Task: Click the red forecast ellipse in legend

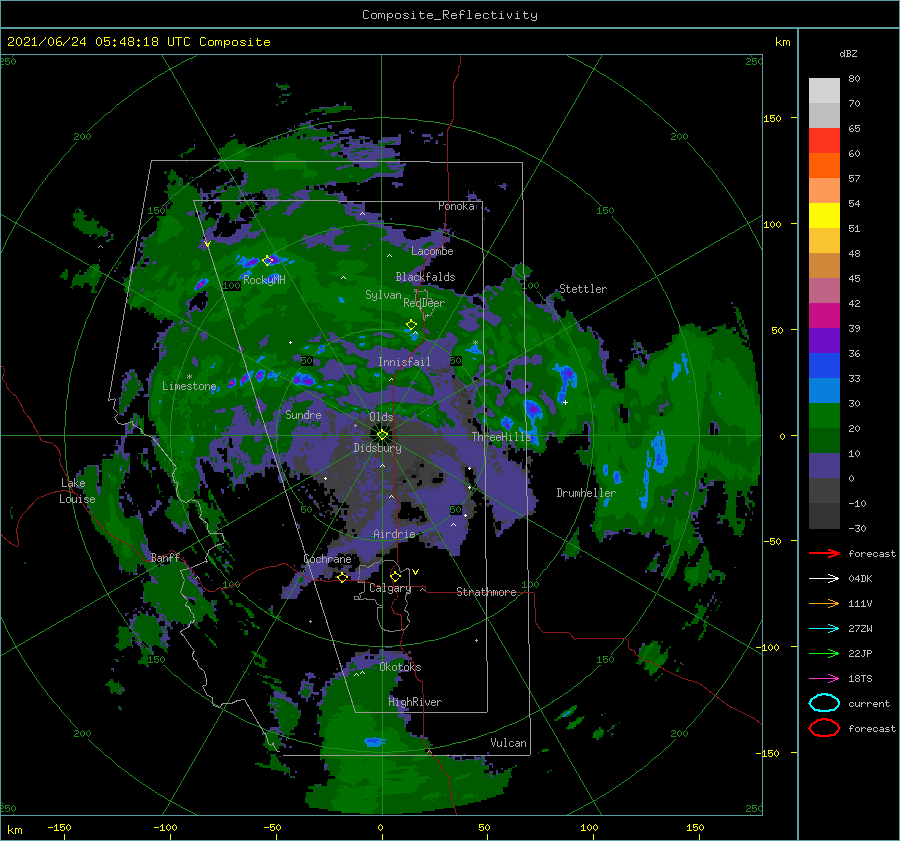Action: [824, 728]
